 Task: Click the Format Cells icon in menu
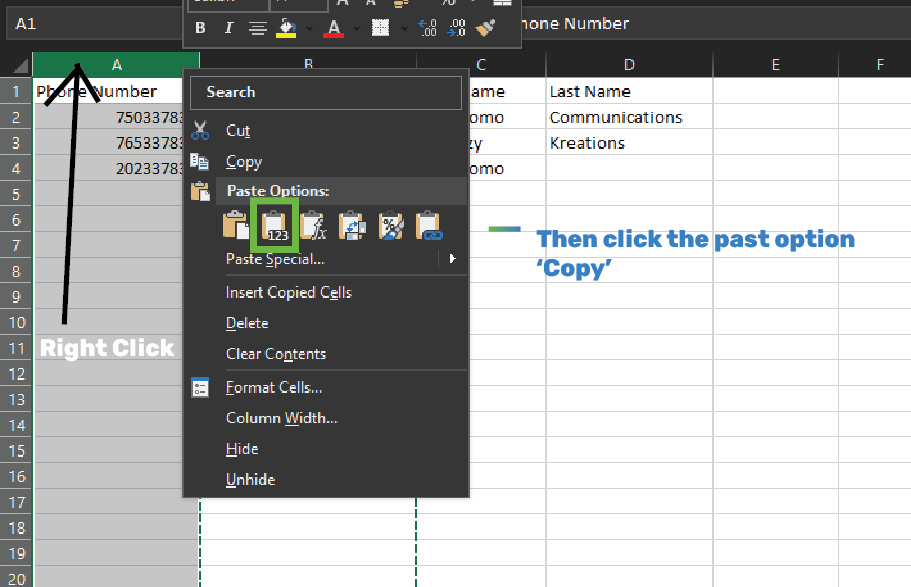(200, 388)
